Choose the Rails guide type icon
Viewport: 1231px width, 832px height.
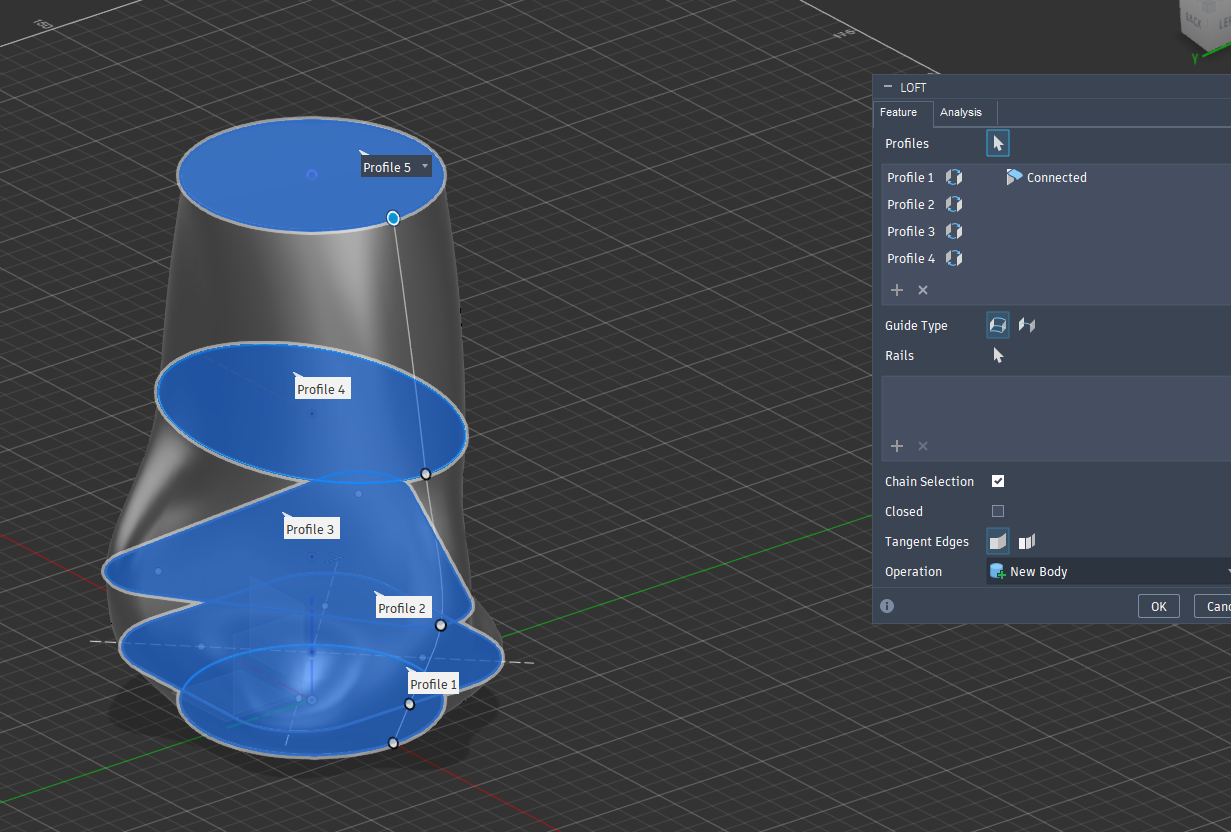(x=998, y=325)
